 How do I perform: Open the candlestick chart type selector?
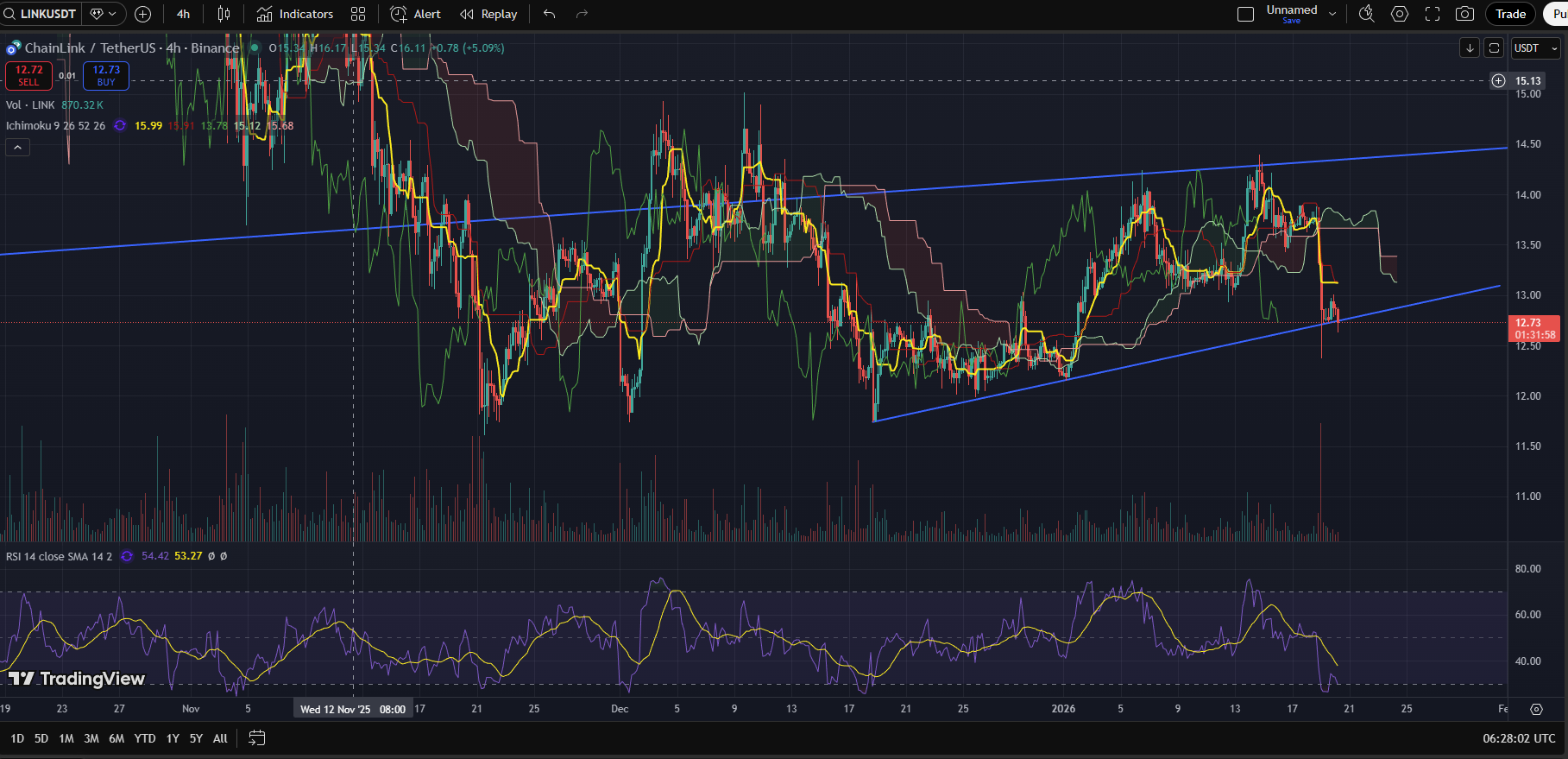click(x=224, y=14)
